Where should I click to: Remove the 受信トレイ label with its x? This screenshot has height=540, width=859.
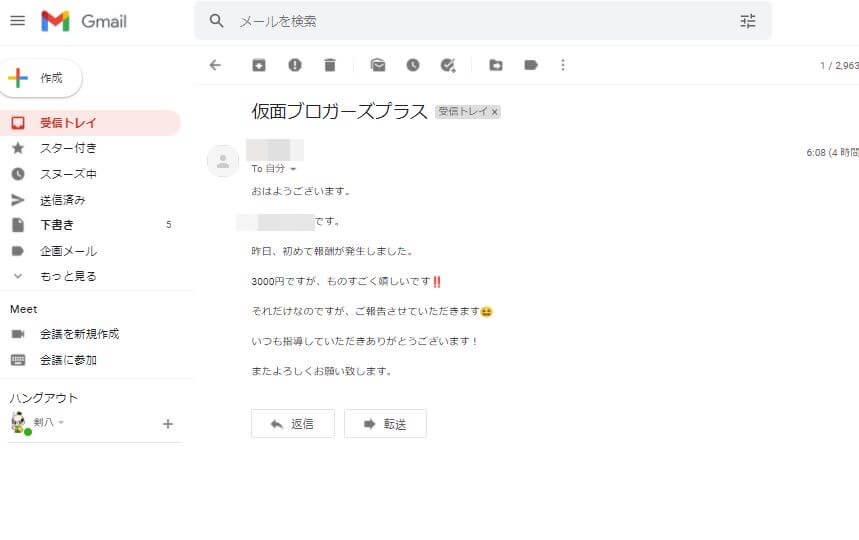[x=494, y=112]
